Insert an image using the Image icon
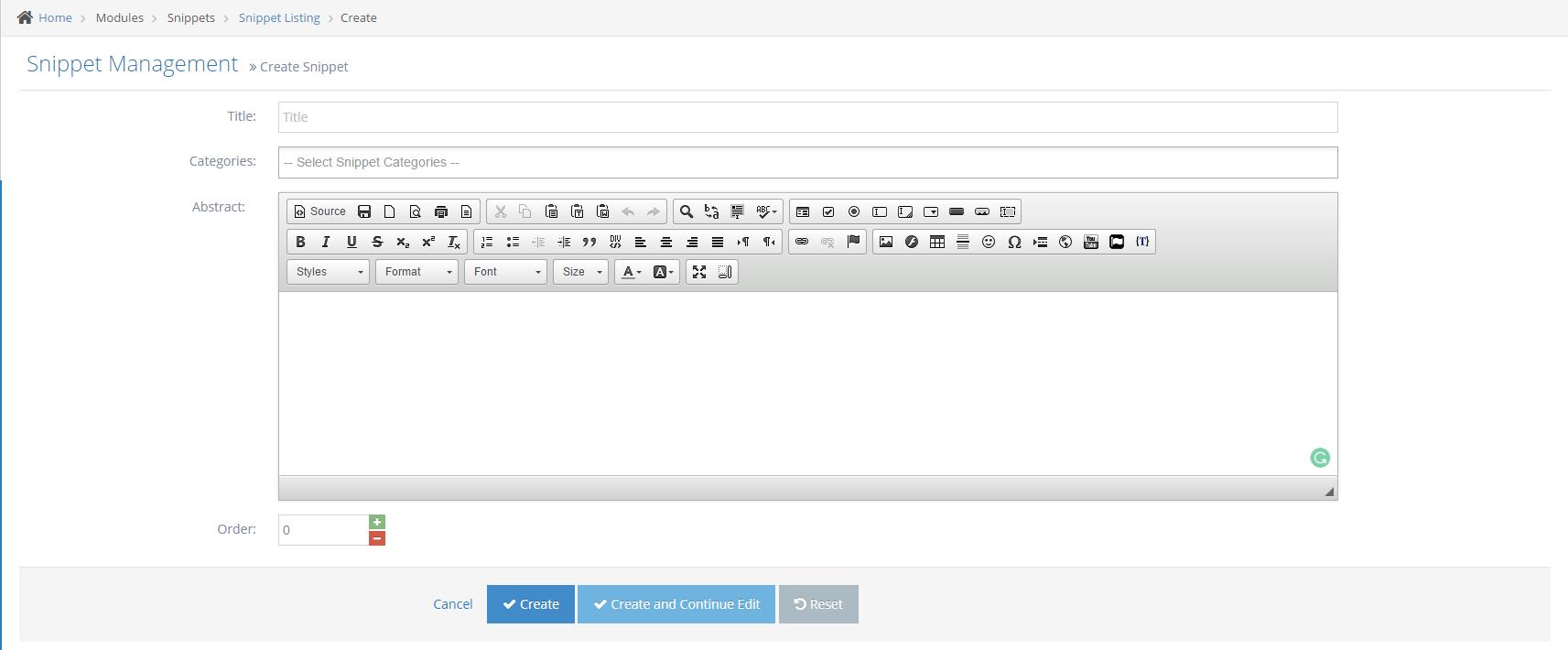Viewport: 1568px width, 650px height. coord(886,242)
